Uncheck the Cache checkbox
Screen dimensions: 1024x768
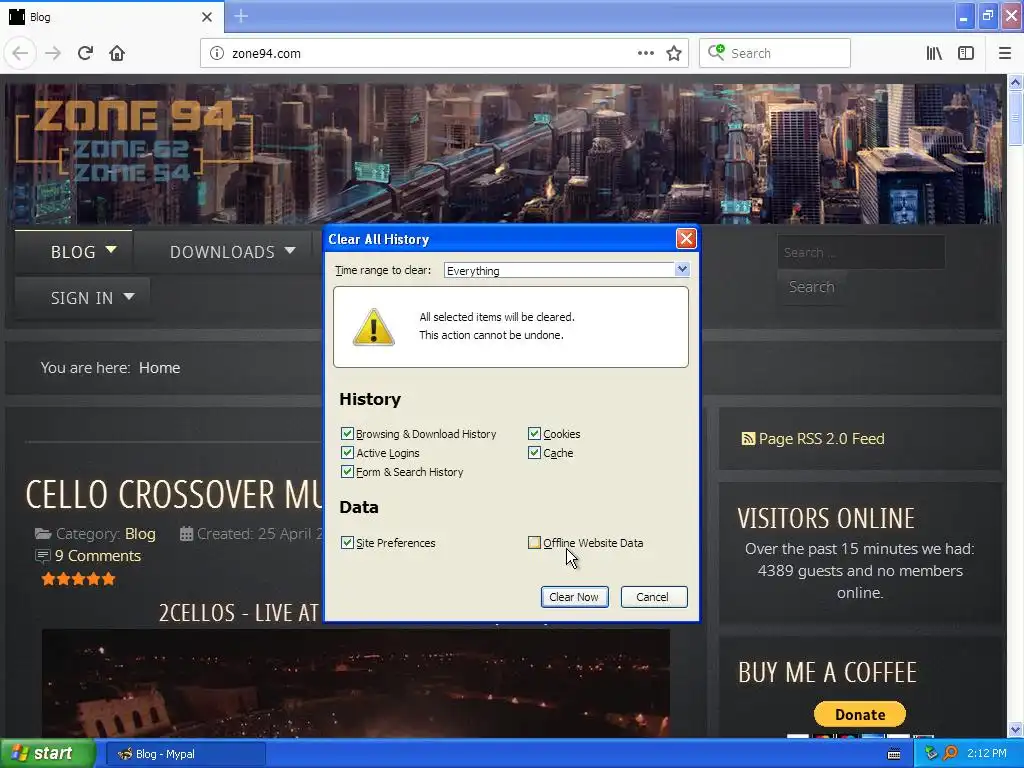pyautogui.click(x=534, y=453)
